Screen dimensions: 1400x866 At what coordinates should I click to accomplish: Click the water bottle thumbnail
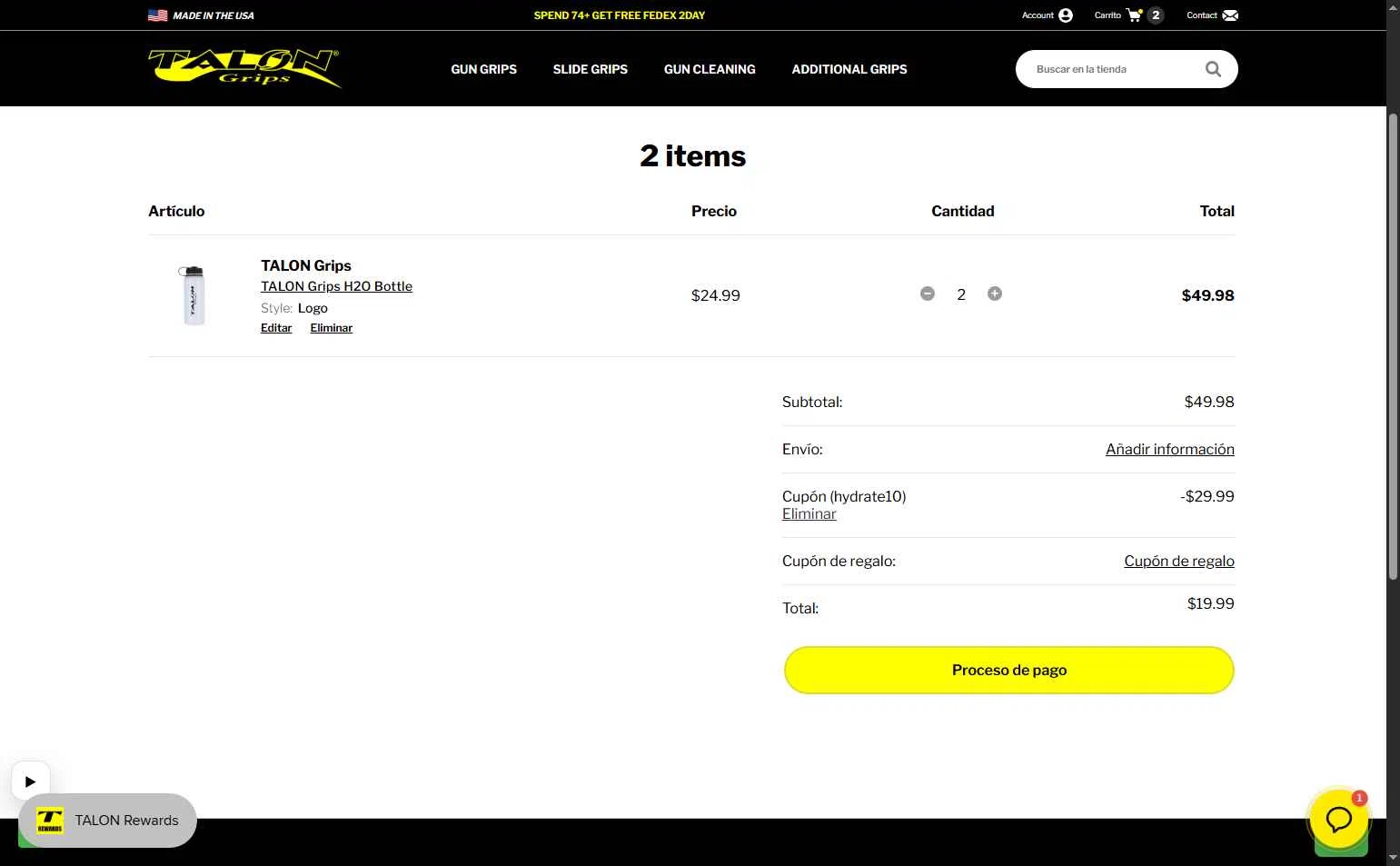click(193, 295)
